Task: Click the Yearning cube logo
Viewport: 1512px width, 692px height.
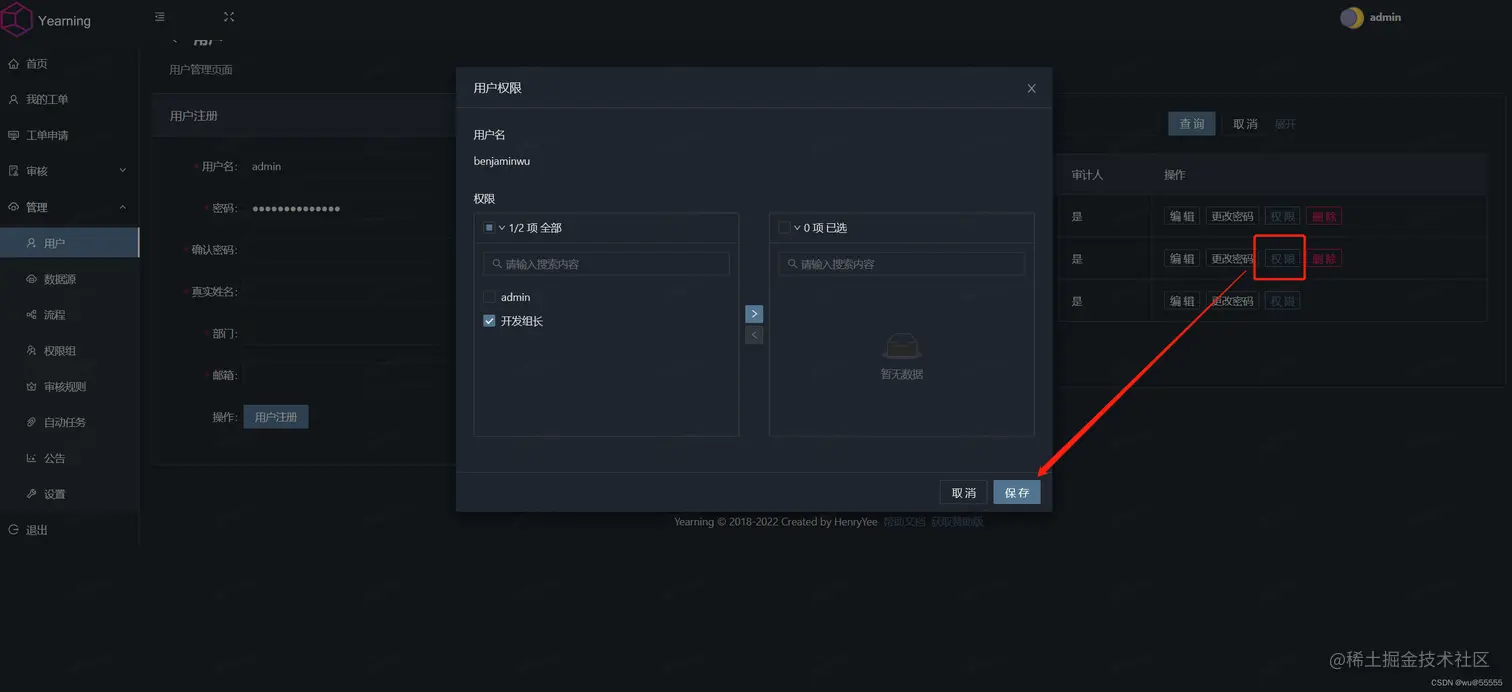Action: pyautogui.click(x=17, y=20)
